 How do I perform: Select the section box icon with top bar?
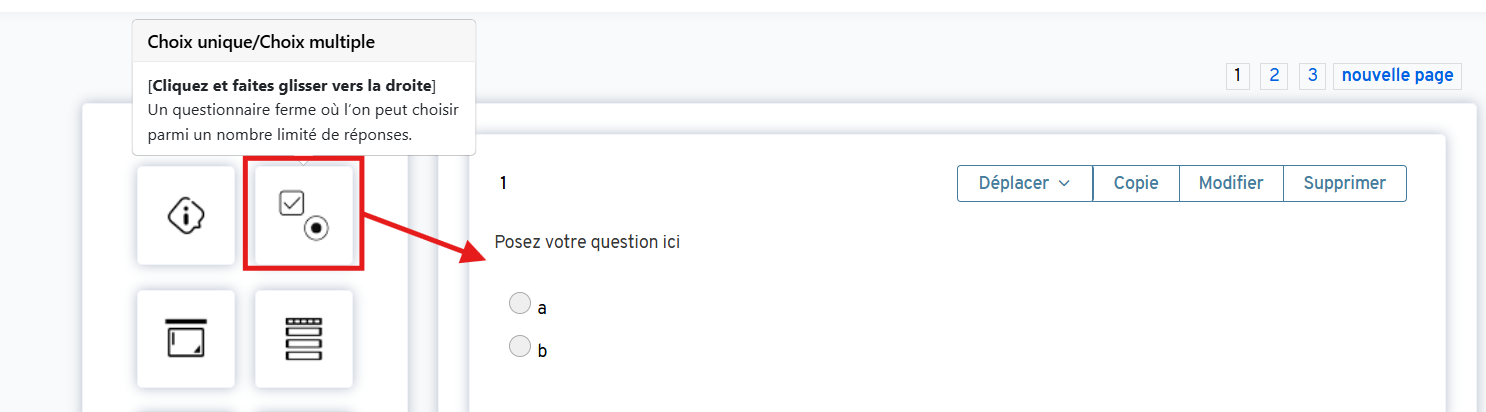tap(186, 338)
